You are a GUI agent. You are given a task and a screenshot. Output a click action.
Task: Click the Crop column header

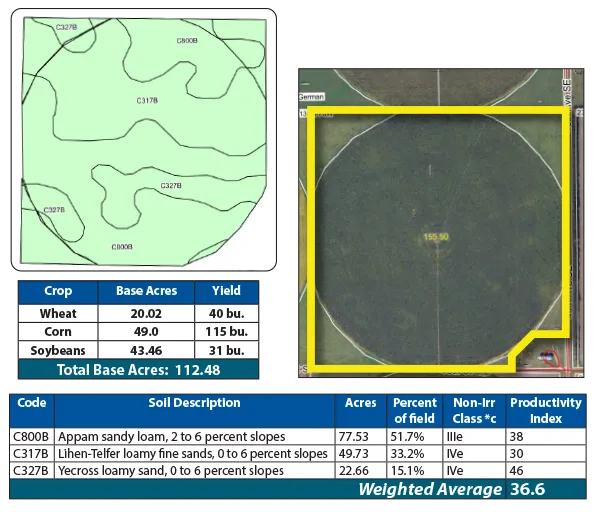click(x=58, y=291)
